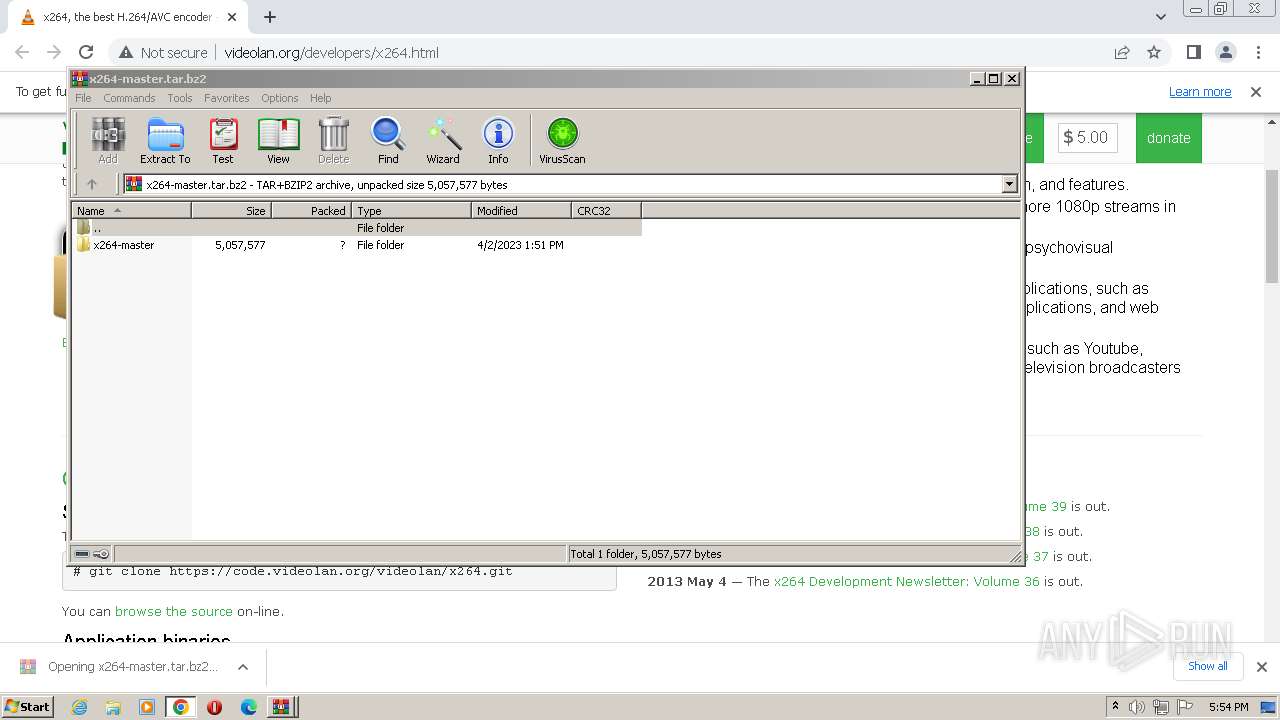Viewport: 1280px width, 720px height.
Task: Launch the Wizard tool
Action: (443, 140)
